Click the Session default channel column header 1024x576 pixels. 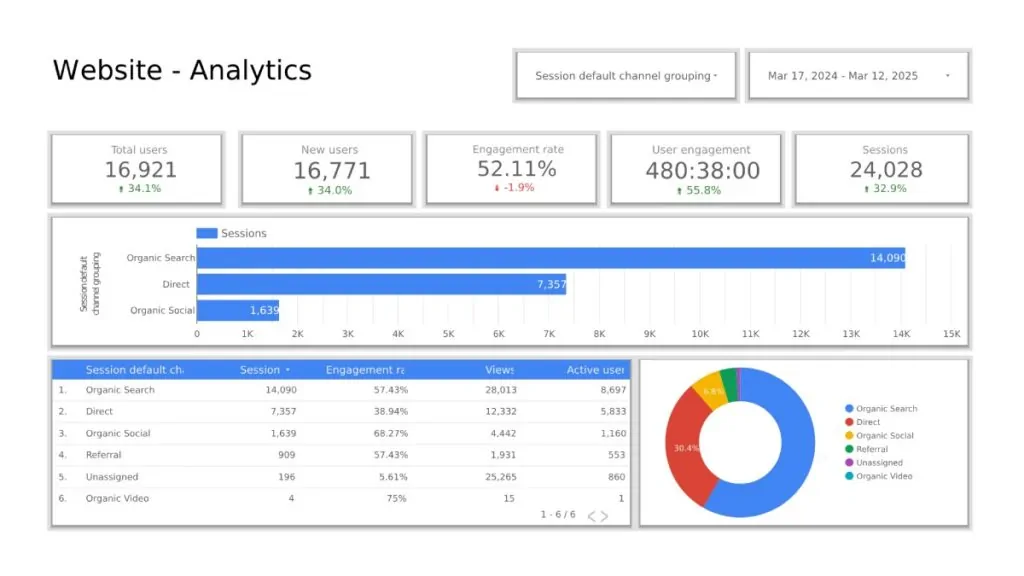tap(134, 370)
